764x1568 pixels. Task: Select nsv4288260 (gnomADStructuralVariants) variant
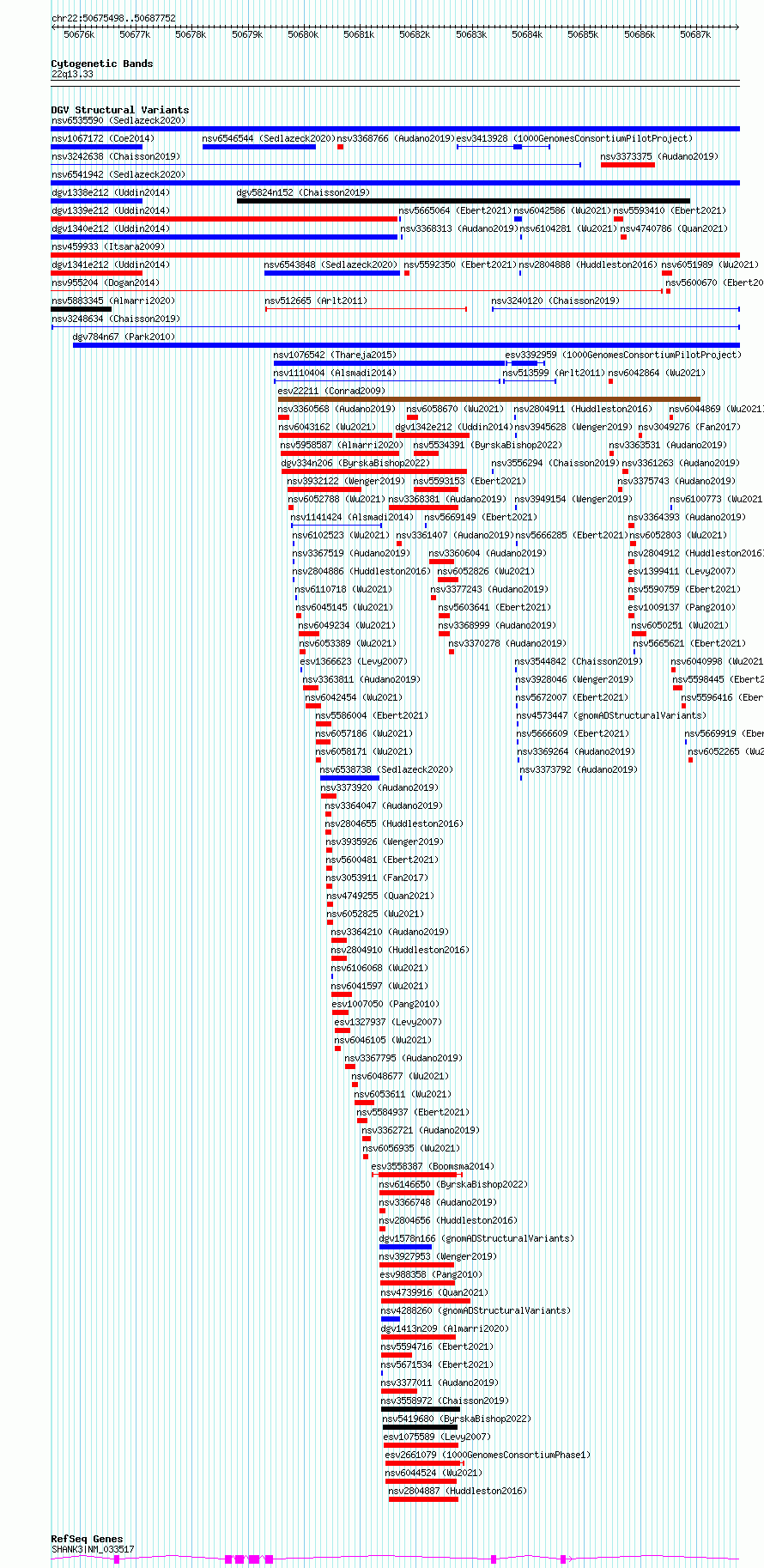pos(476,1310)
